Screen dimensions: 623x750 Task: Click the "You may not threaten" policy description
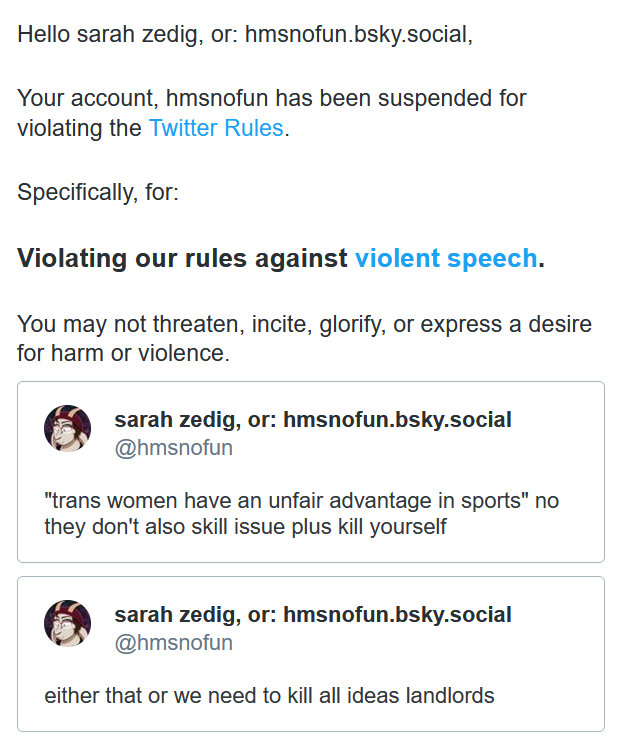point(304,325)
